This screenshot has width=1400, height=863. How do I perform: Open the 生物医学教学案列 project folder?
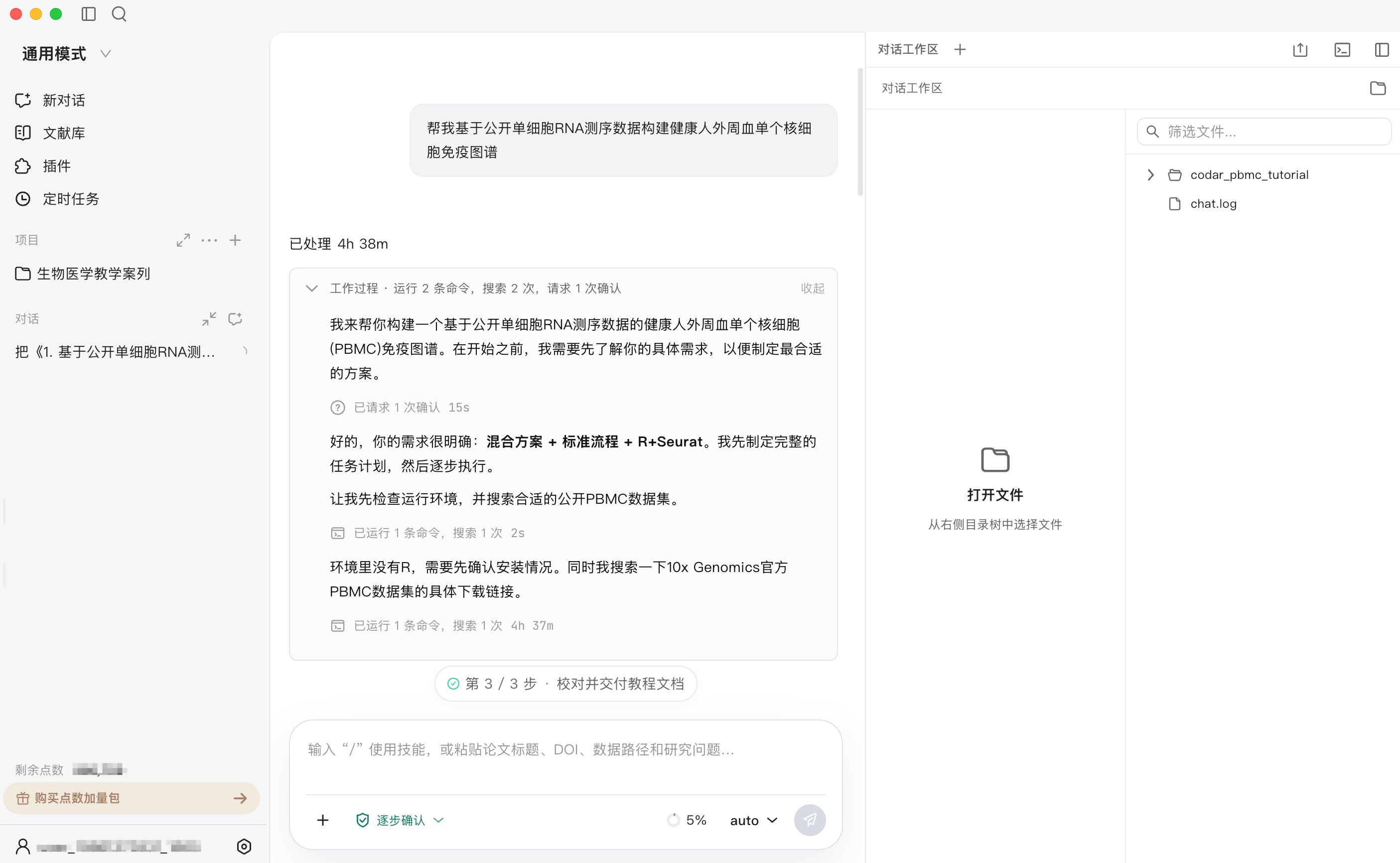point(83,274)
